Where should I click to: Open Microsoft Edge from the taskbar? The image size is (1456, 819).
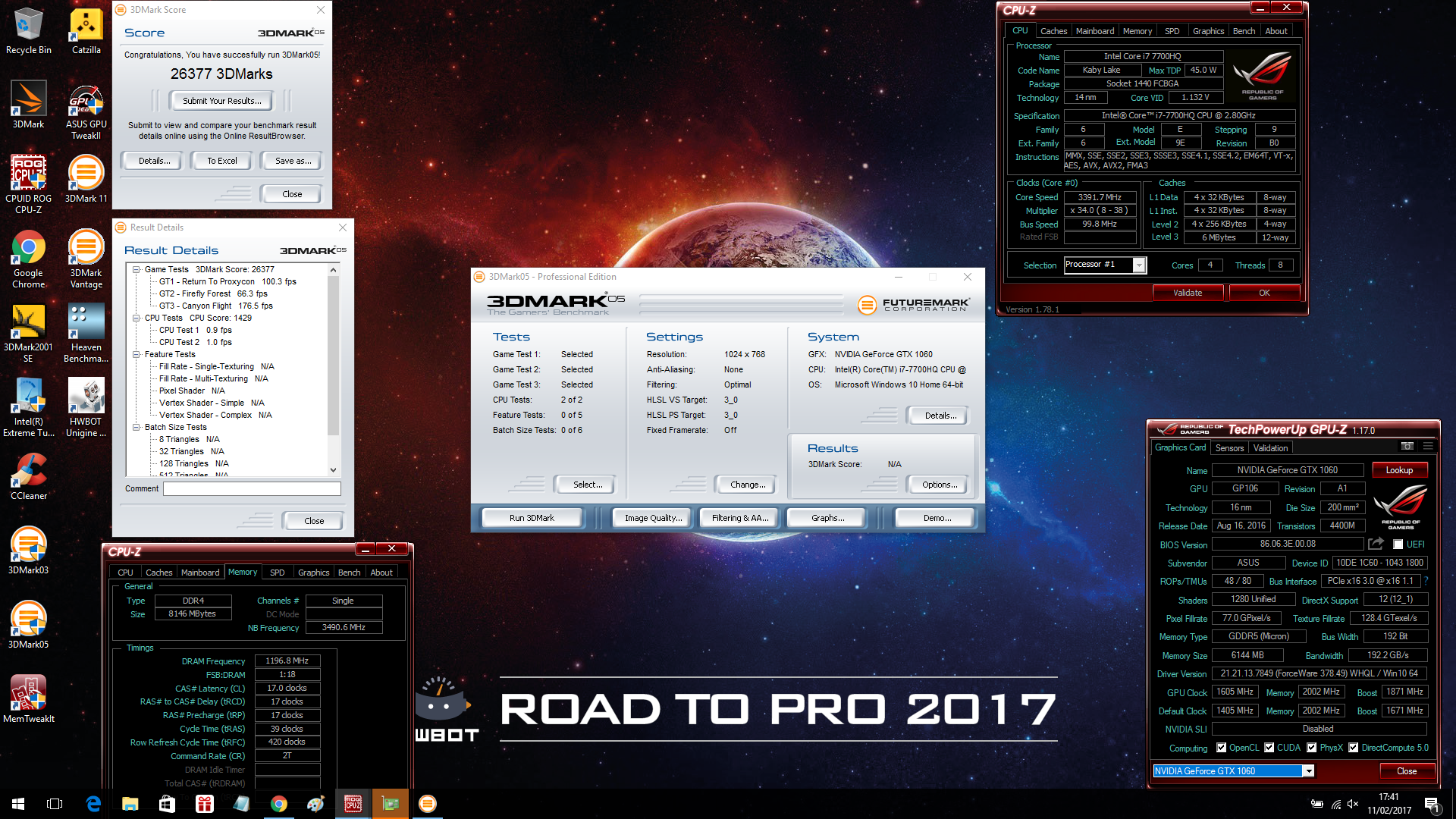point(93,804)
